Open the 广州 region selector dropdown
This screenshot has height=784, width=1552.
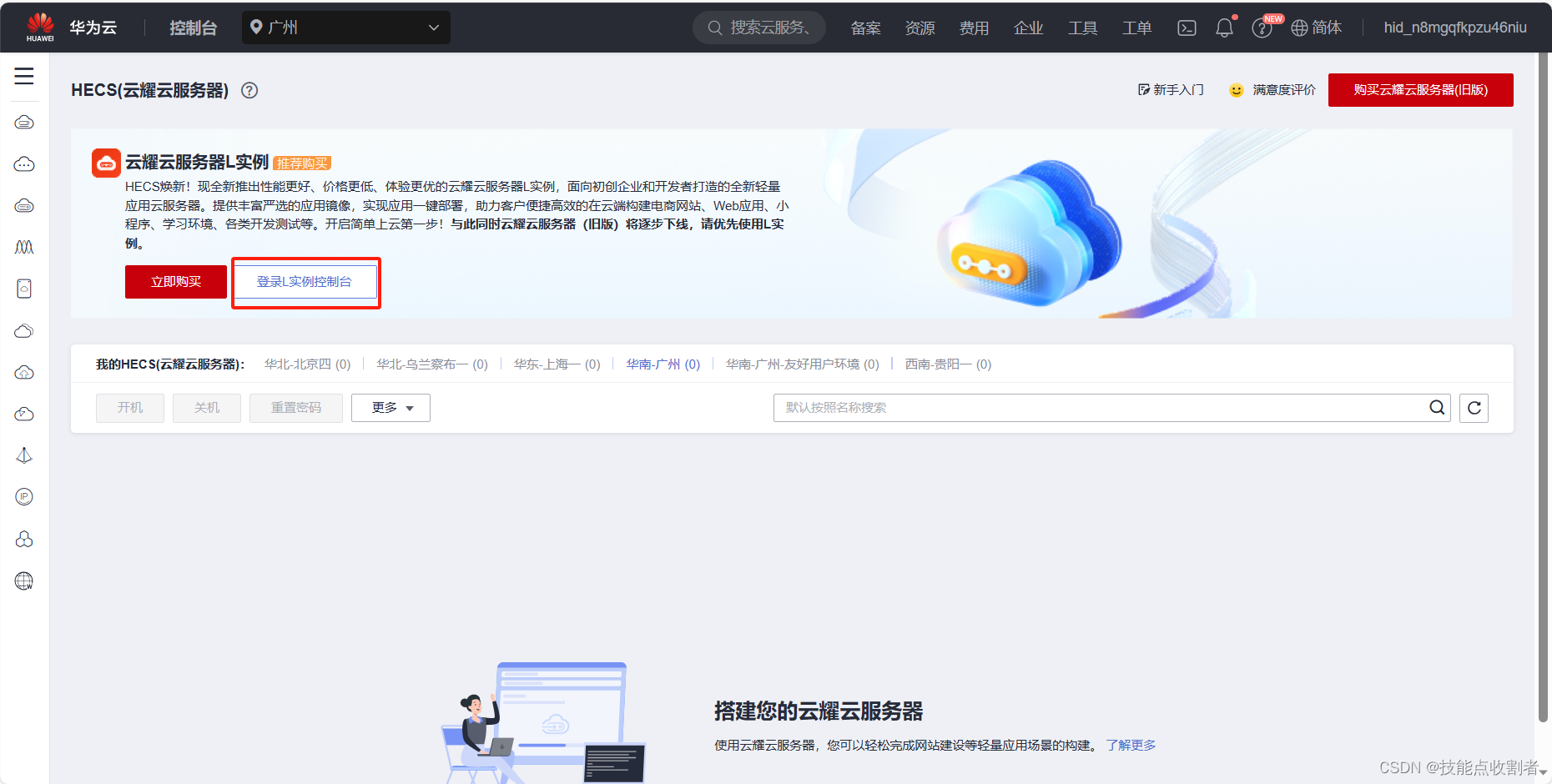pos(345,28)
